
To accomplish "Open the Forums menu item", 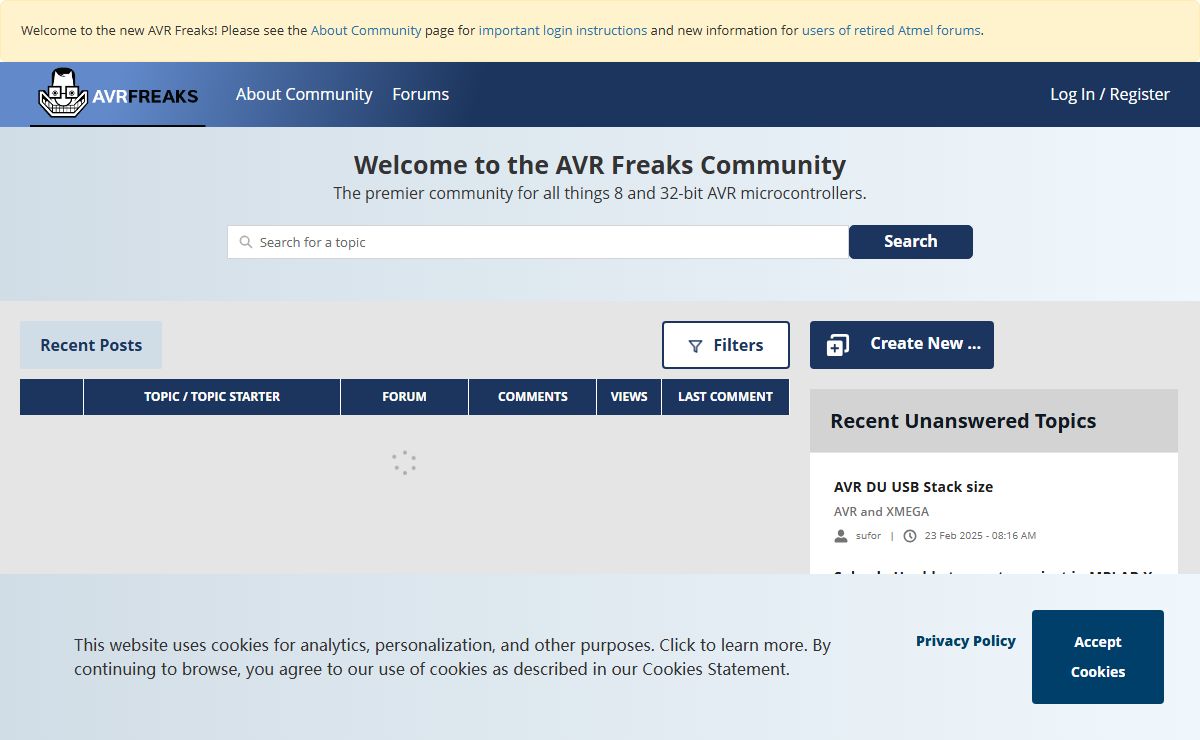I will click(420, 94).
